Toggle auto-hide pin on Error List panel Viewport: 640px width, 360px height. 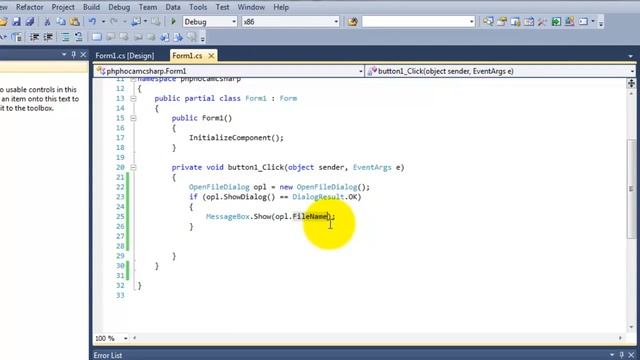pyautogui.click(x=622, y=355)
